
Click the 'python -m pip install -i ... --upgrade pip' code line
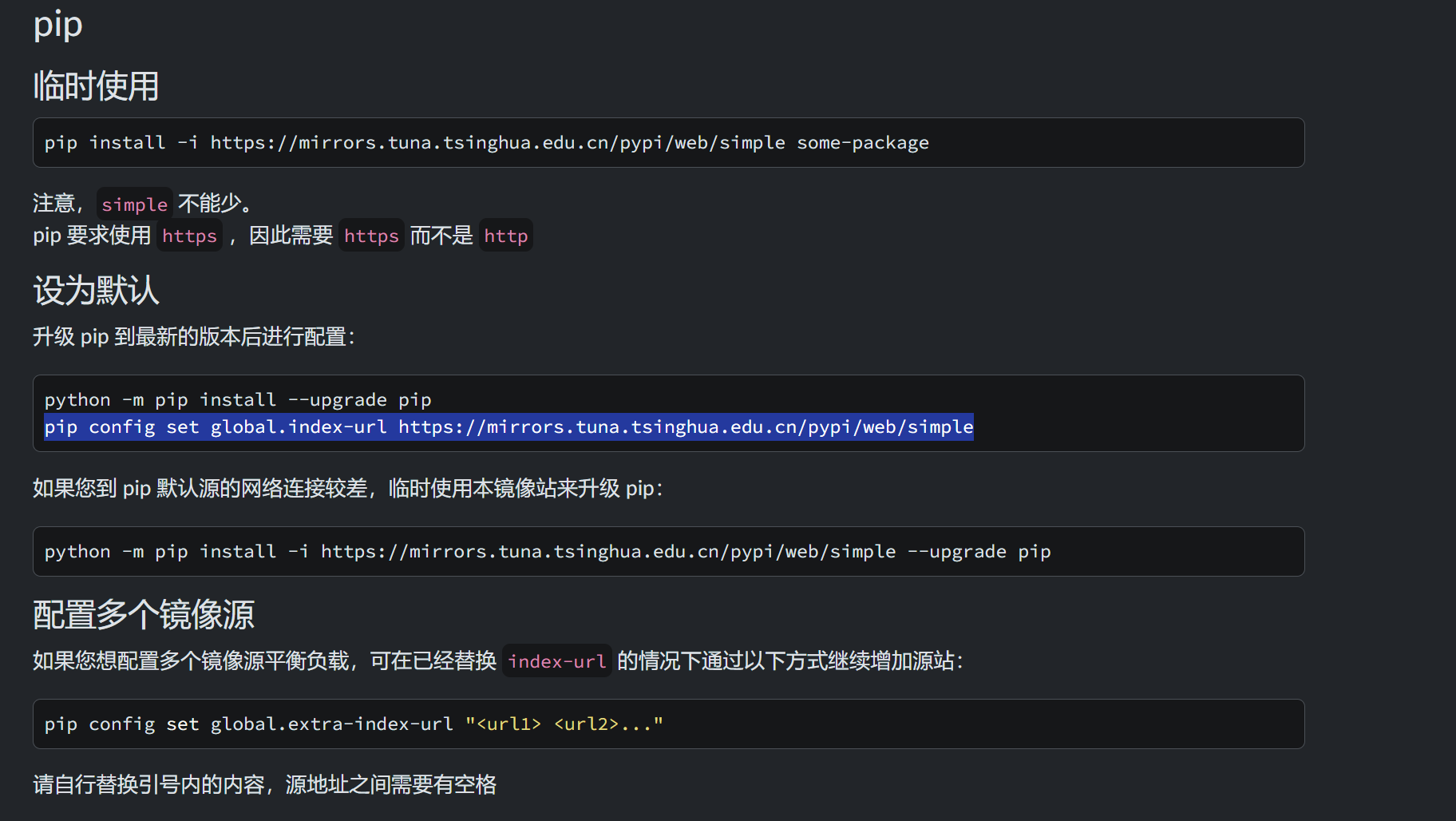pyautogui.click(x=548, y=552)
